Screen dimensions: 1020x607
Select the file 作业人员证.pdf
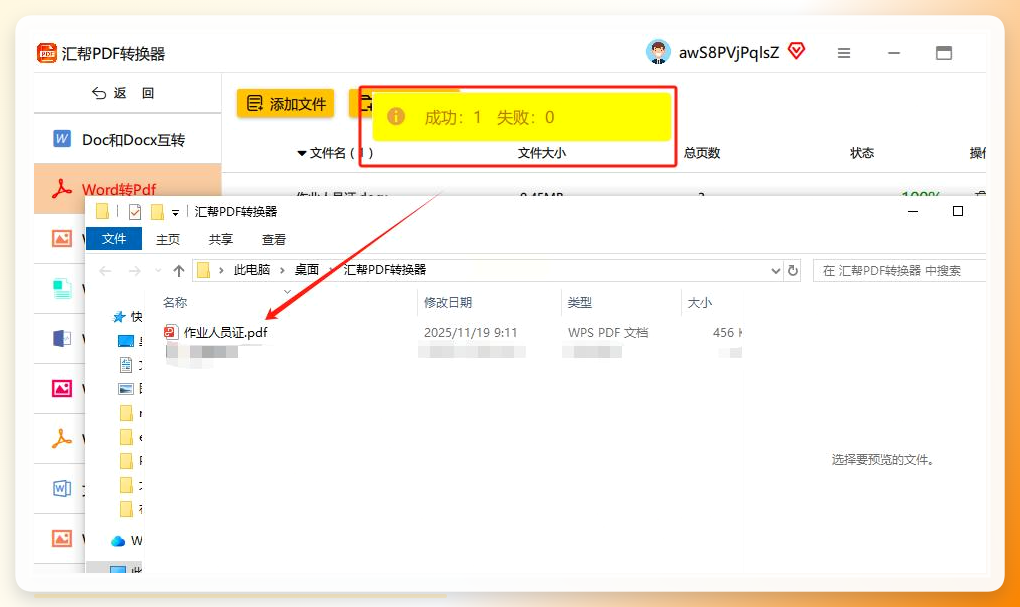[x=225, y=332]
